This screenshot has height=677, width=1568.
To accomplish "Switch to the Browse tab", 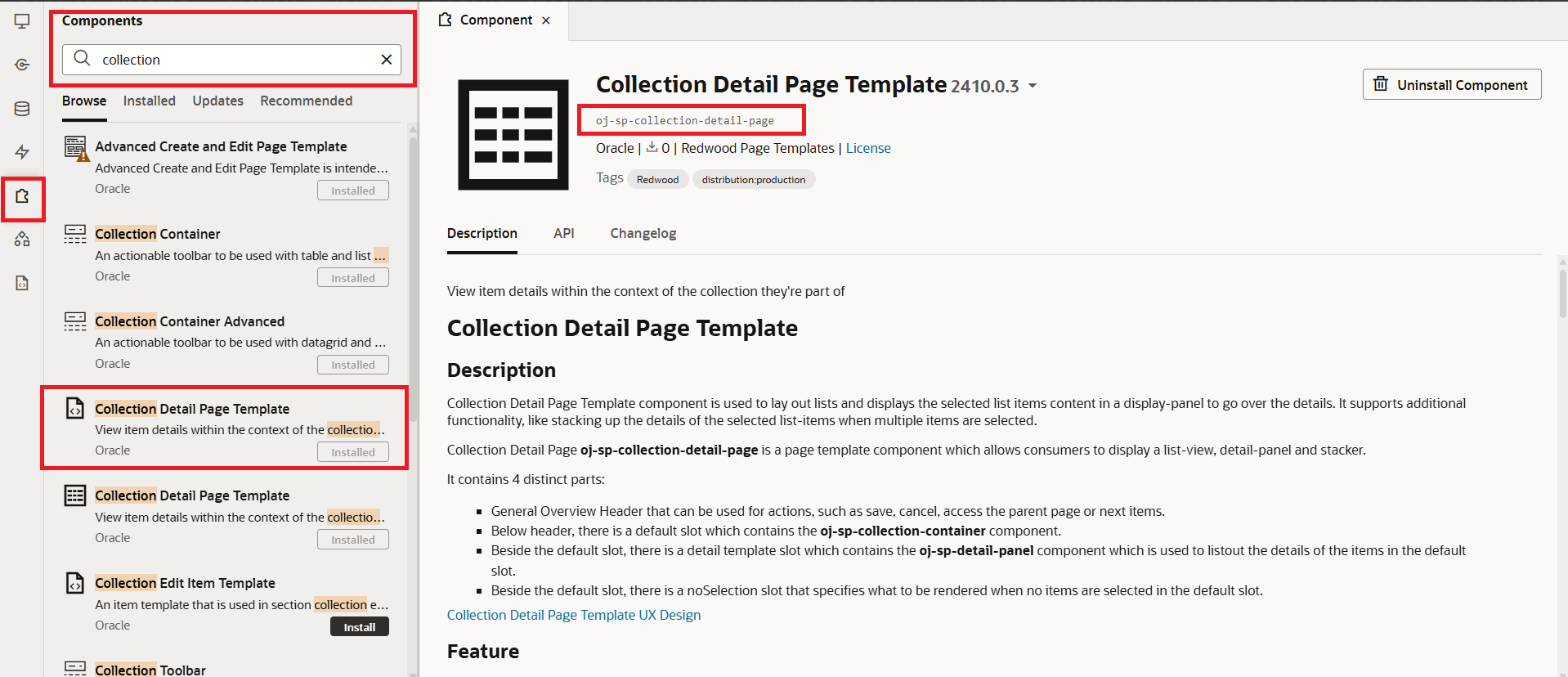I will tap(84, 101).
